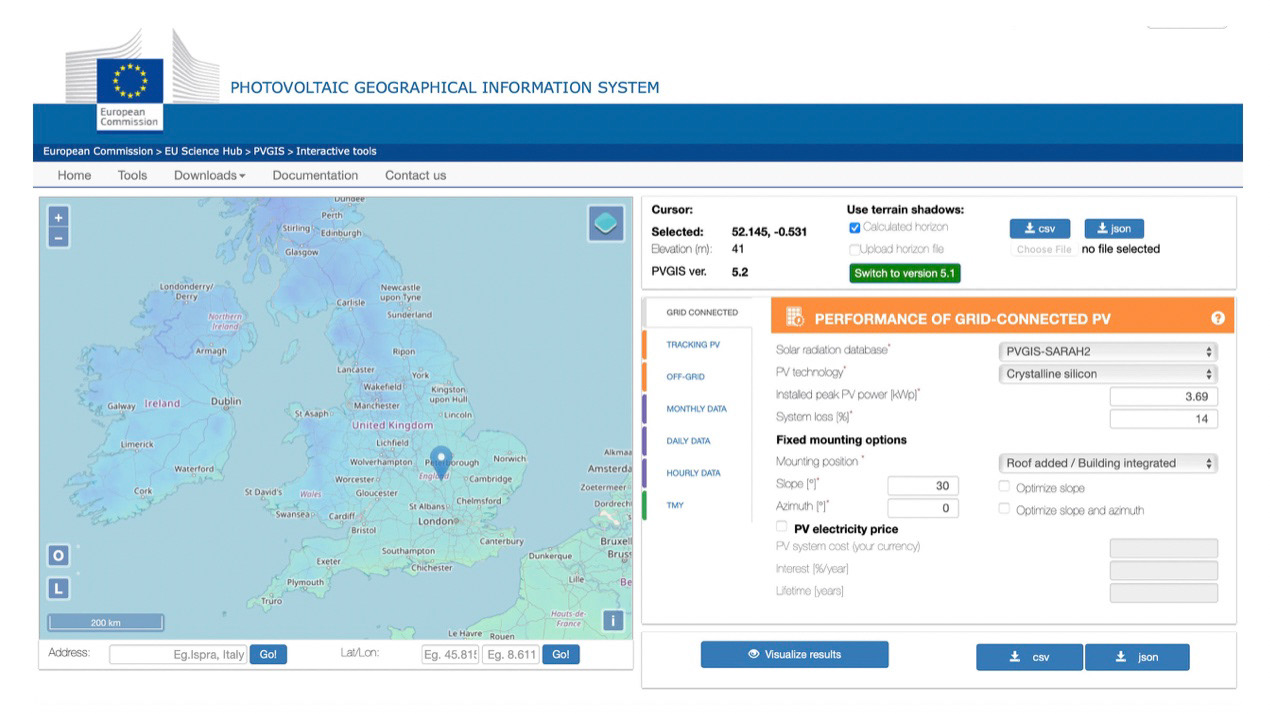The height and width of the screenshot is (714, 1270).
Task: Toggle Calculated horizon checkbox
Action: tap(854, 228)
